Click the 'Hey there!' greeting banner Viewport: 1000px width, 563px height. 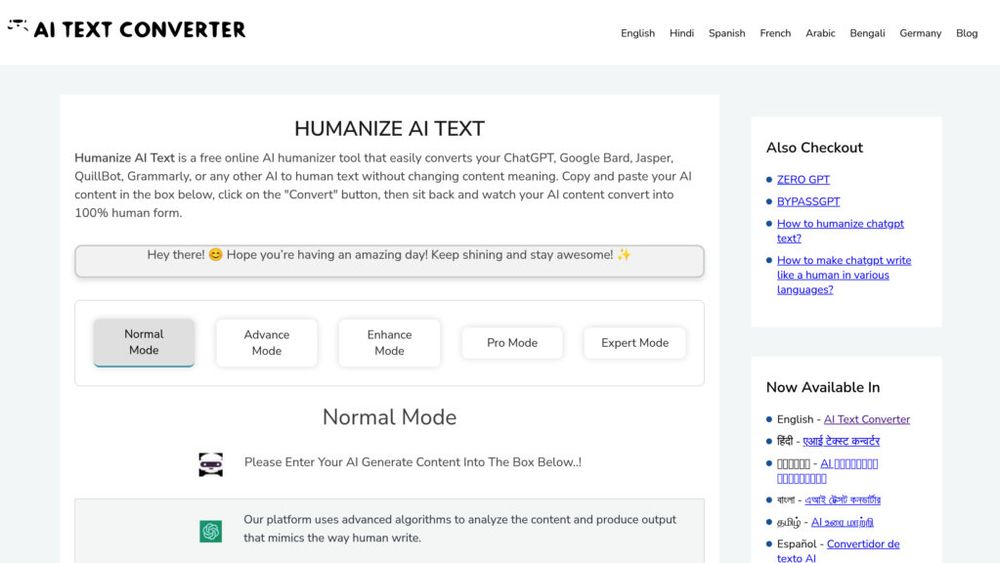click(389, 261)
